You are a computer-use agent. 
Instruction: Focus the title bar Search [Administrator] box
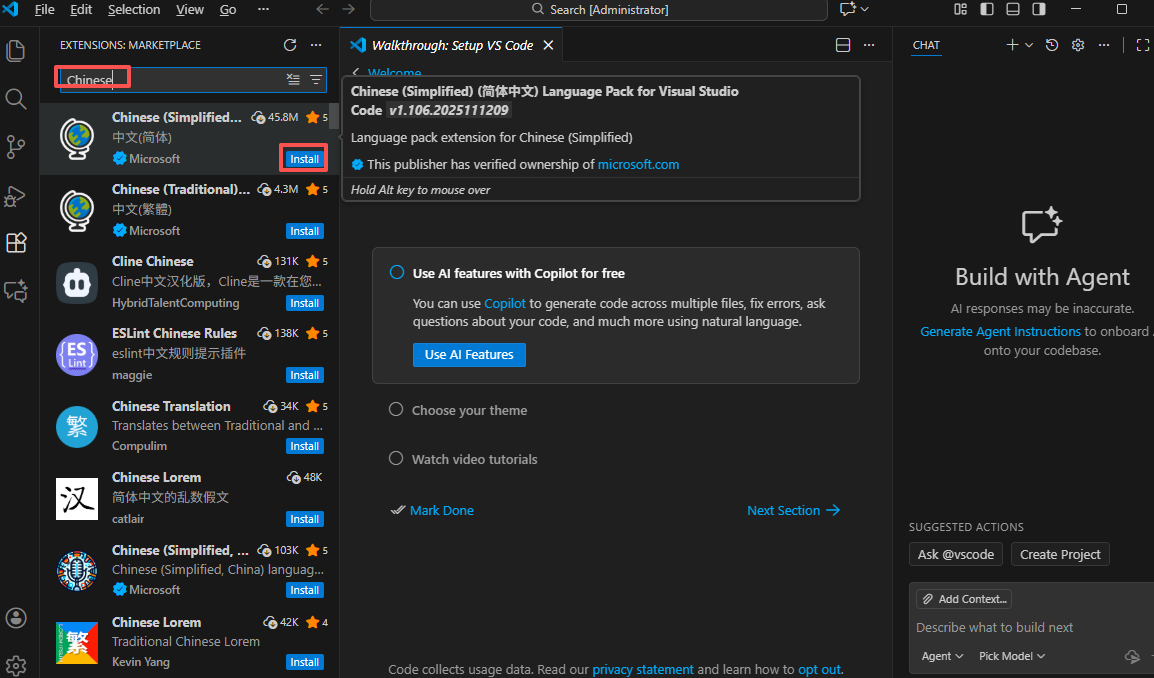pyautogui.click(x=598, y=10)
